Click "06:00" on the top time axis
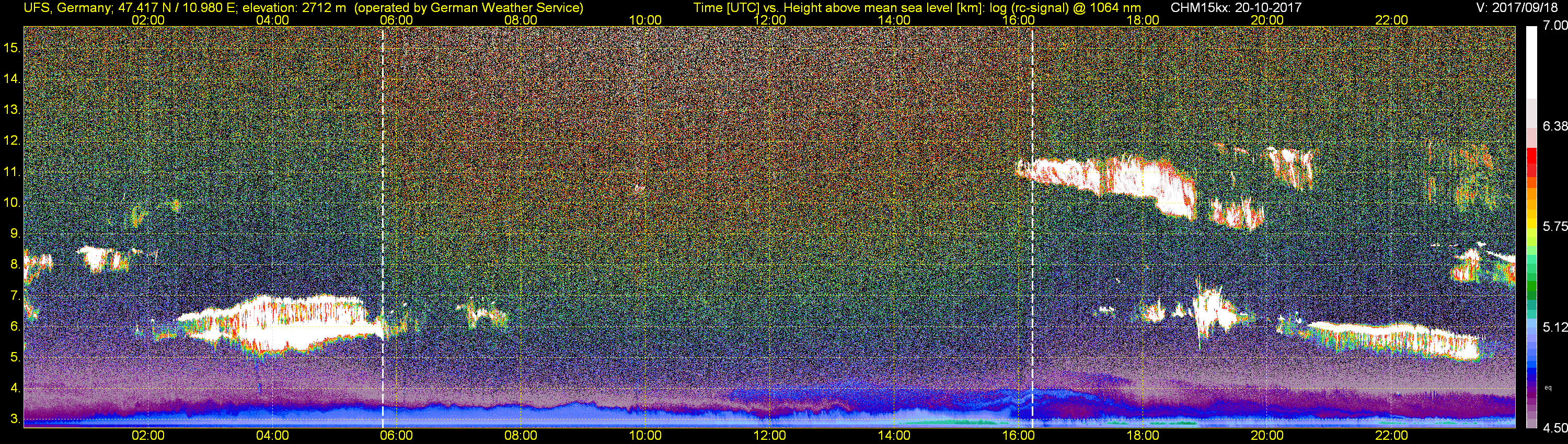 coord(396,20)
